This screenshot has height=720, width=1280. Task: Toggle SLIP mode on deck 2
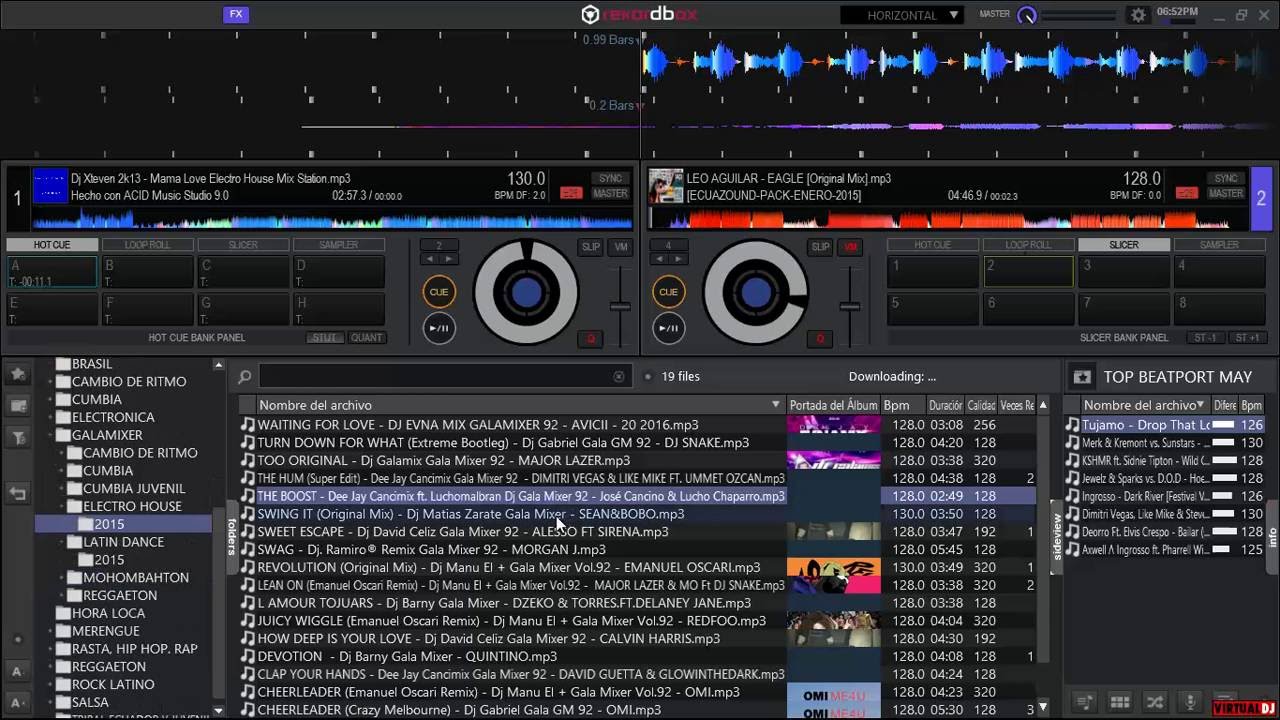click(821, 247)
